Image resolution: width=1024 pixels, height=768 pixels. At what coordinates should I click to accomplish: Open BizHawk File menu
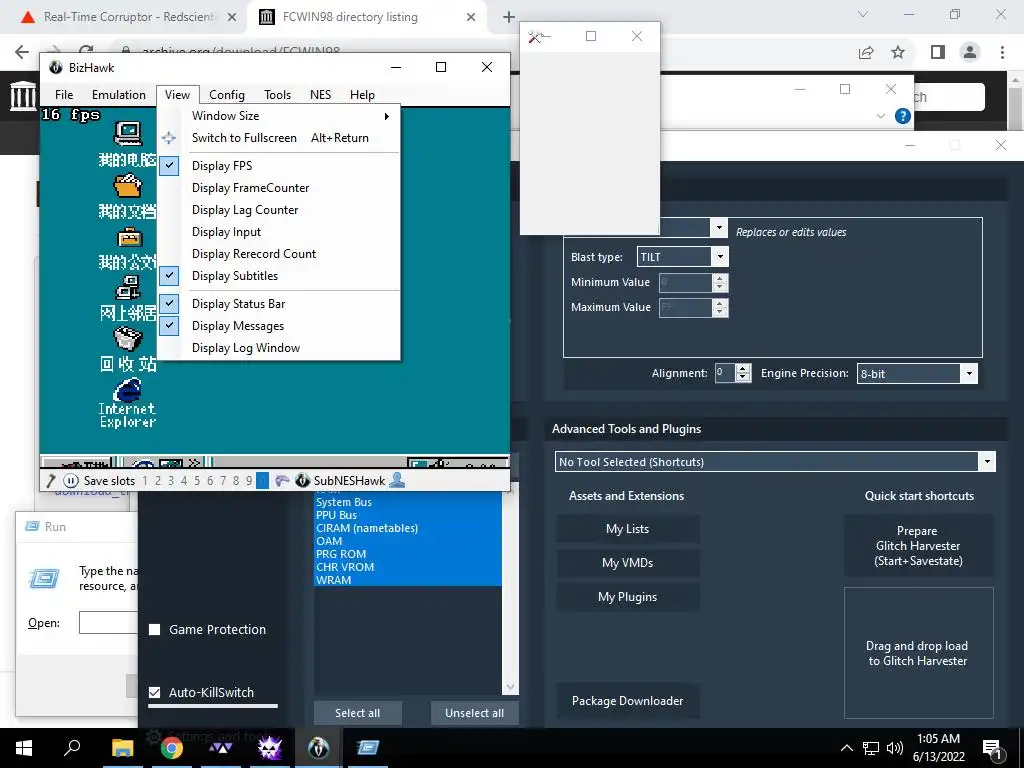[x=64, y=95]
